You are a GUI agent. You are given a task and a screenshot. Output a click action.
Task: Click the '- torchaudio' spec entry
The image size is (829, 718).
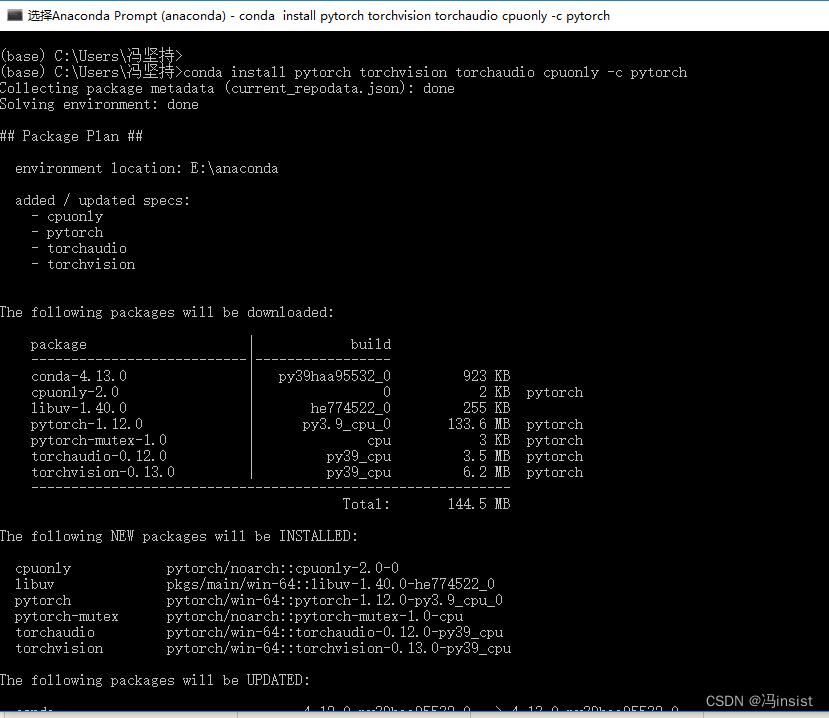[79, 248]
